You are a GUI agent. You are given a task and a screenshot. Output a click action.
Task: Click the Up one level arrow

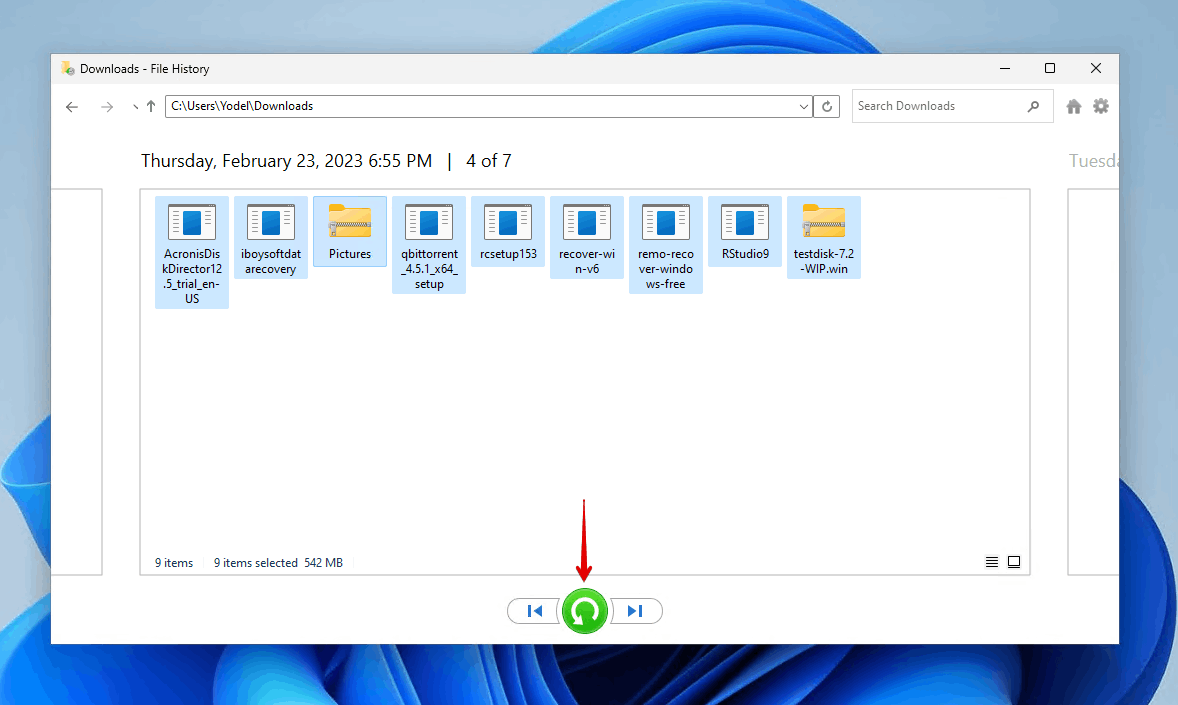(x=151, y=107)
